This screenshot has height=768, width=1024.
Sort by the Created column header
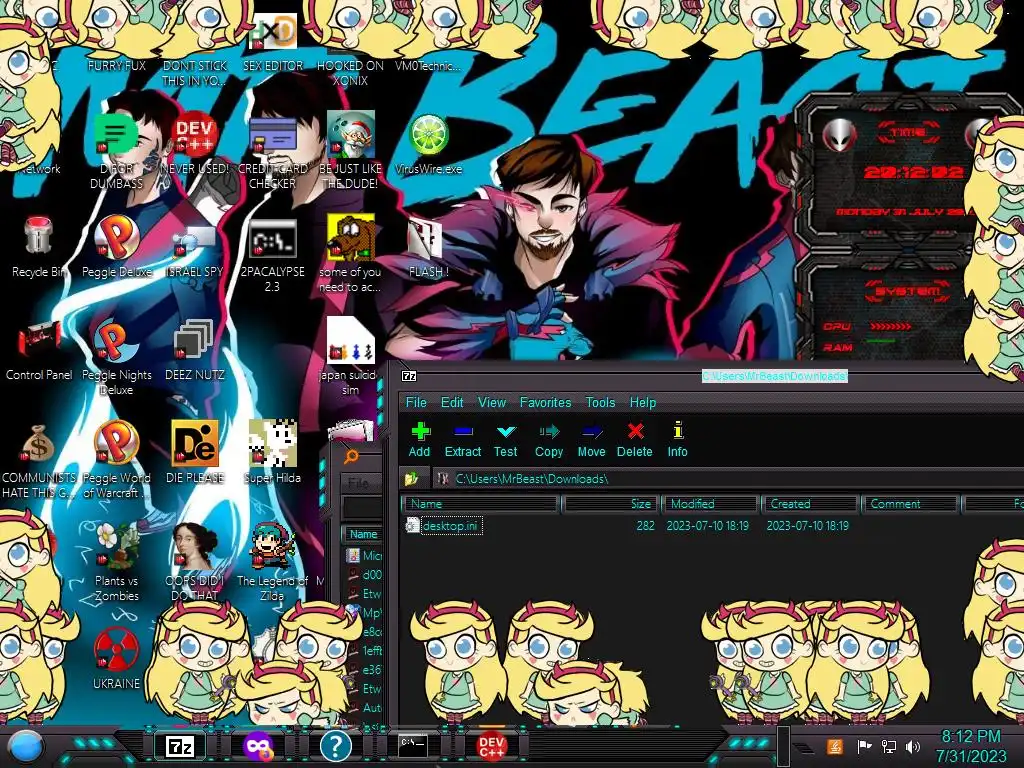pyautogui.click(x=811, y=504)
